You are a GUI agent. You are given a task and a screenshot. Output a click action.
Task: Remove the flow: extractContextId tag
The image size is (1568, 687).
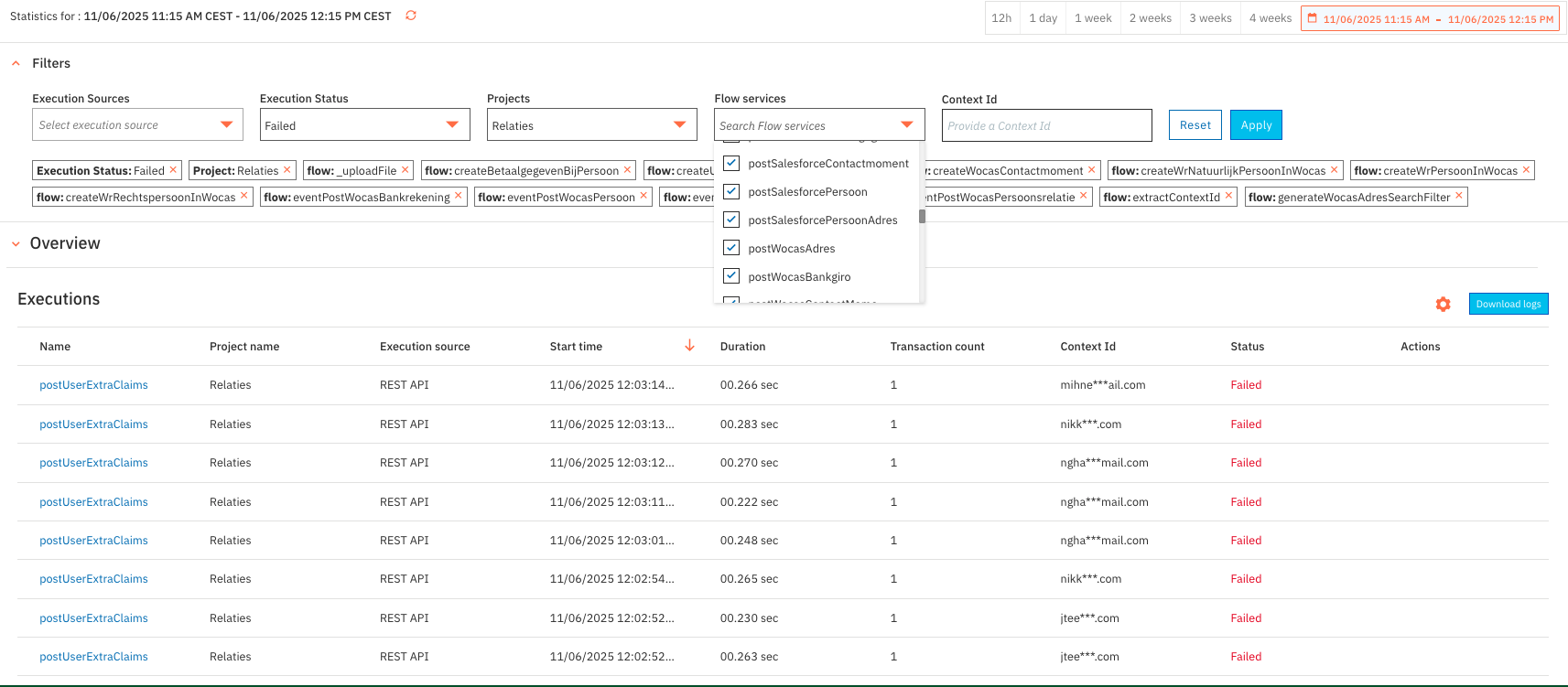click(x=1228, y=196)
